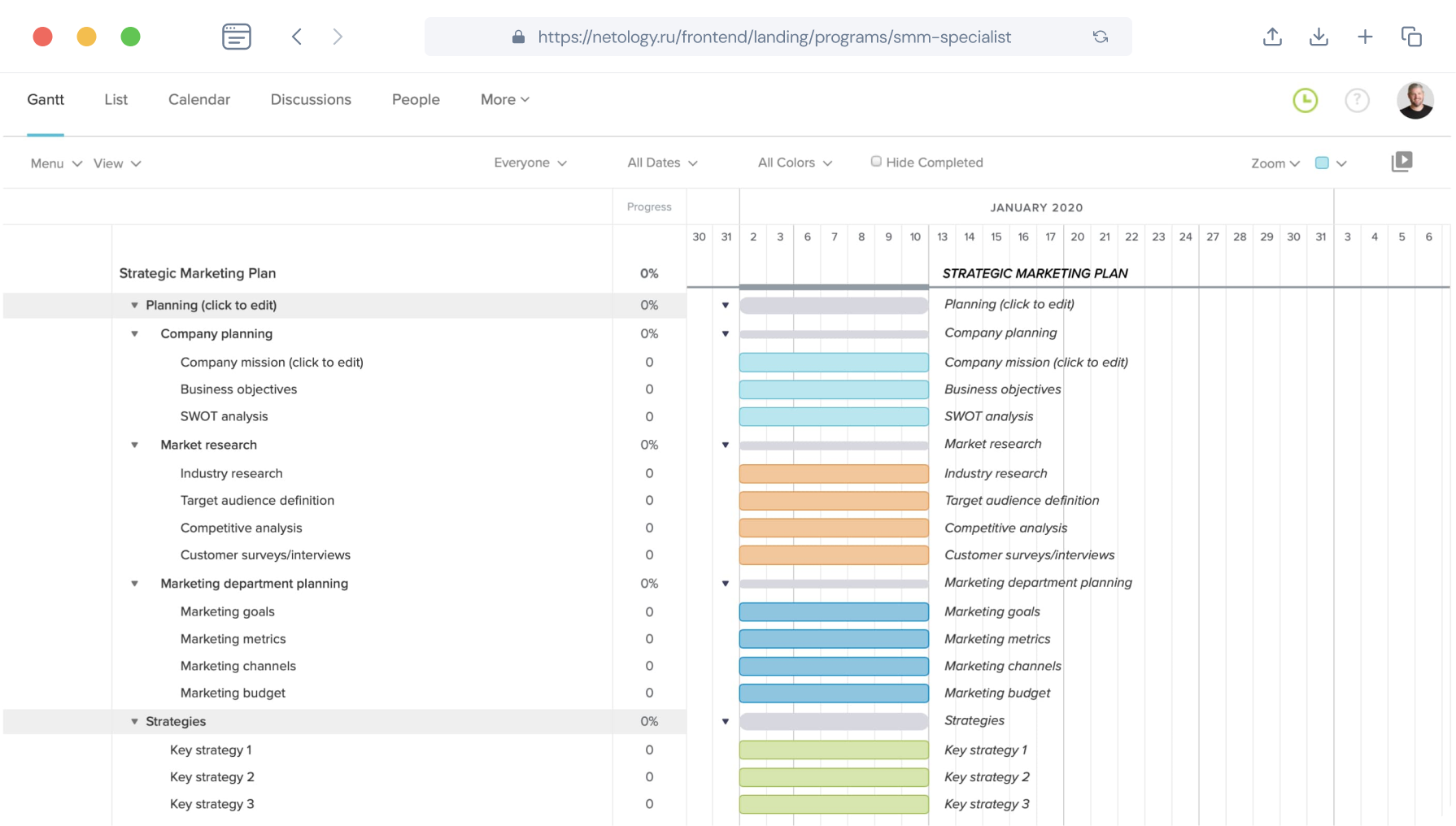Click the green clock time-tracking icon
The width and height of the screenshot is (1456, 826).
pos(1305,100)
